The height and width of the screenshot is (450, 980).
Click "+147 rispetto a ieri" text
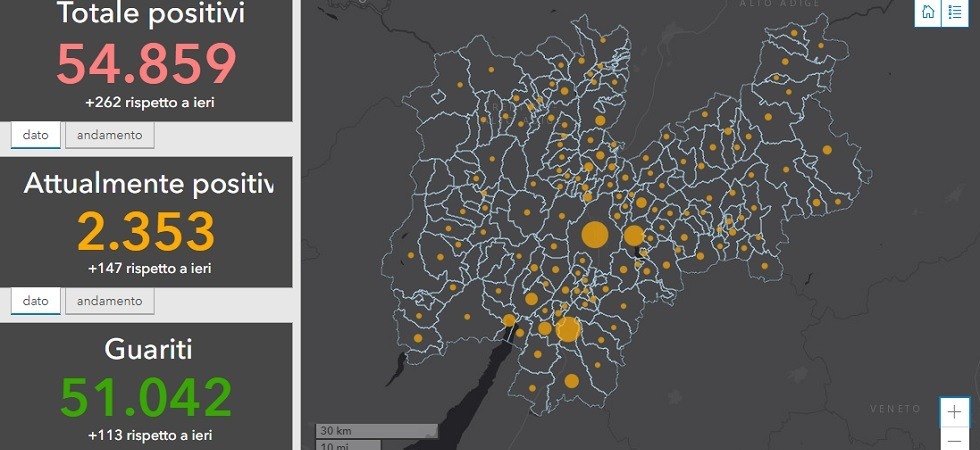149,268
